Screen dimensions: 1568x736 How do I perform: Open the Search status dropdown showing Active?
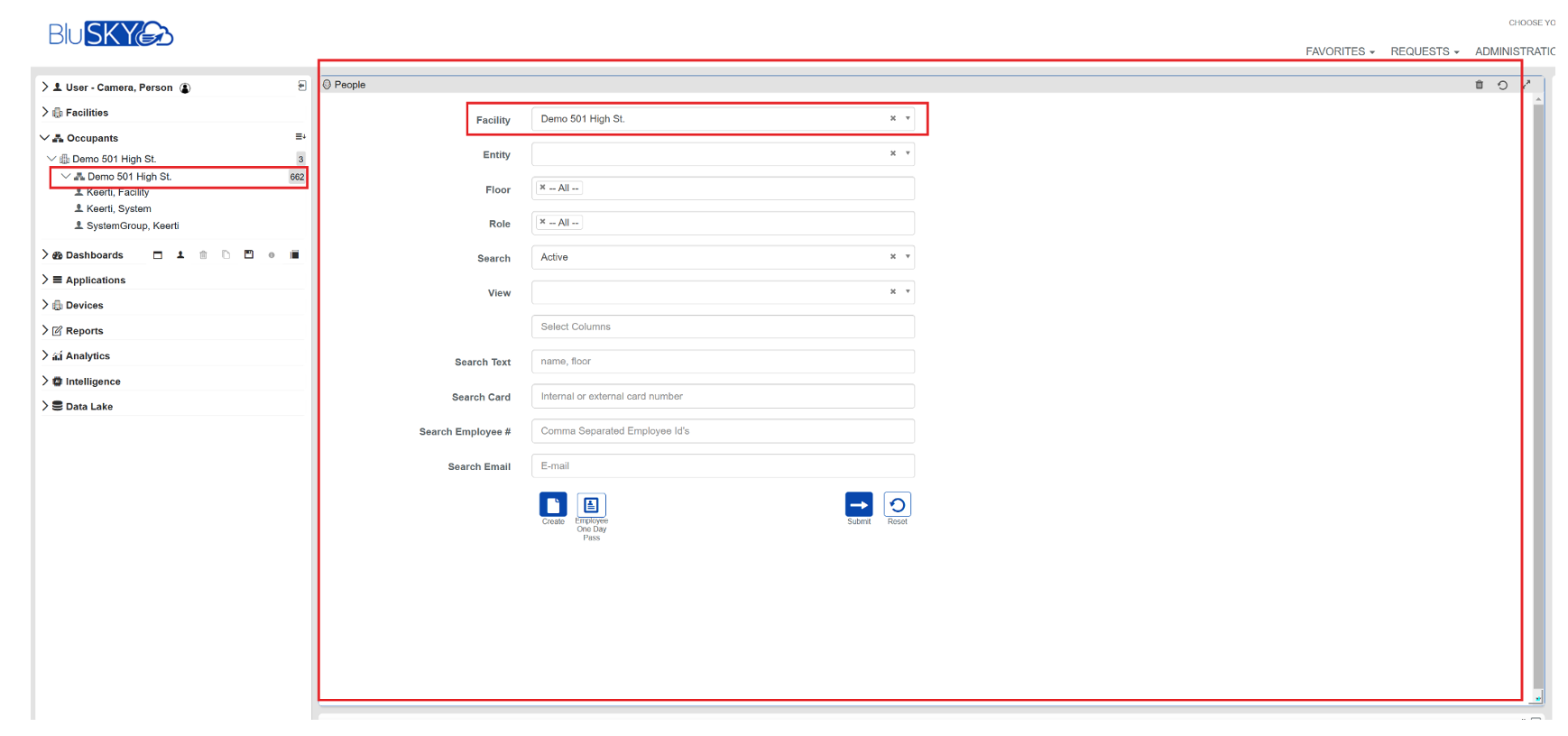pyautogui.click(x=907, y=257)
